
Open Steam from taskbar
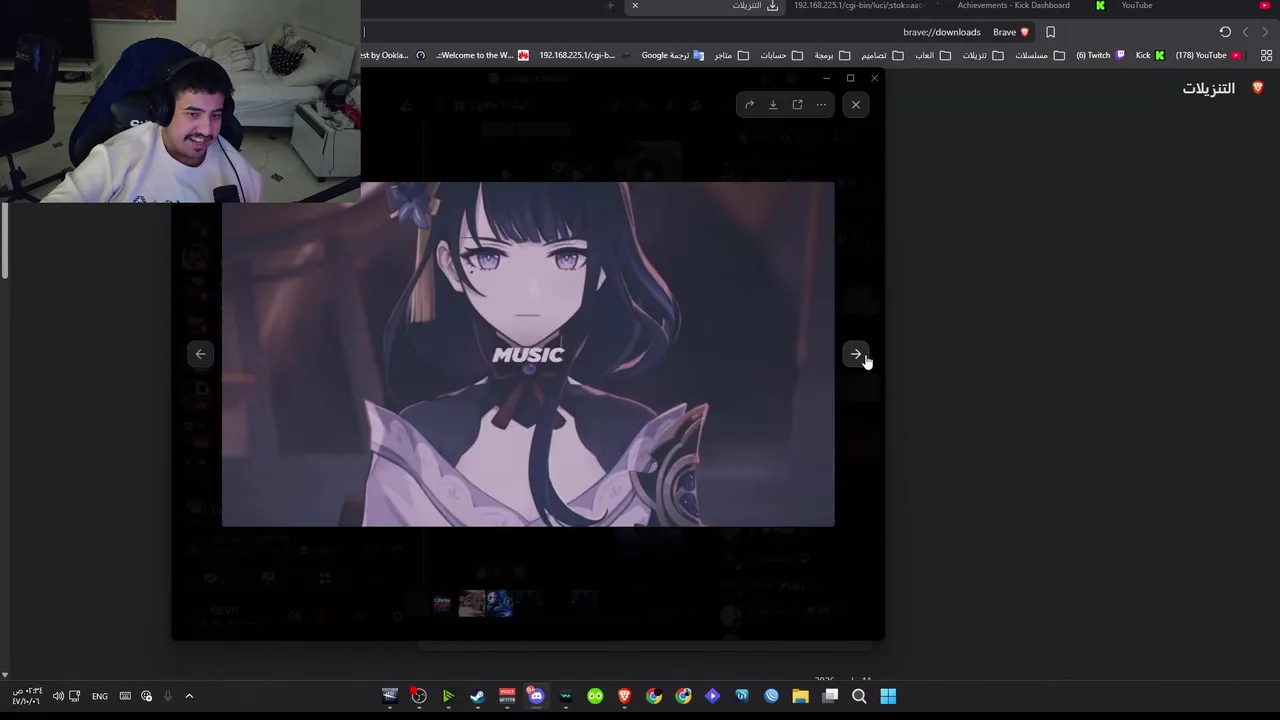pyautogui.click(x=477, y=696)
